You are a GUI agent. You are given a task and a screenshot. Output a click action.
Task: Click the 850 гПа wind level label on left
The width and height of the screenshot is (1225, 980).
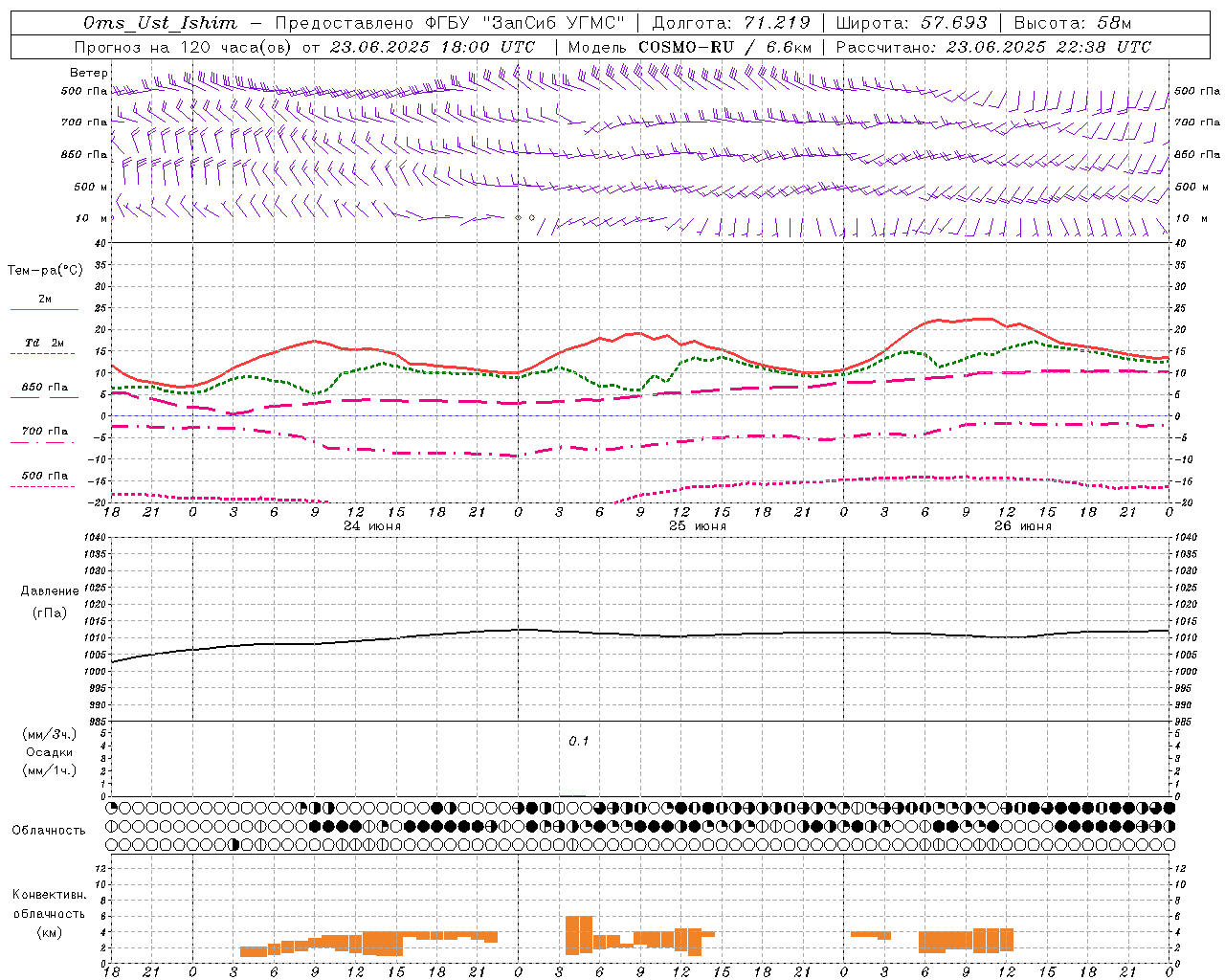pos(84,155)
